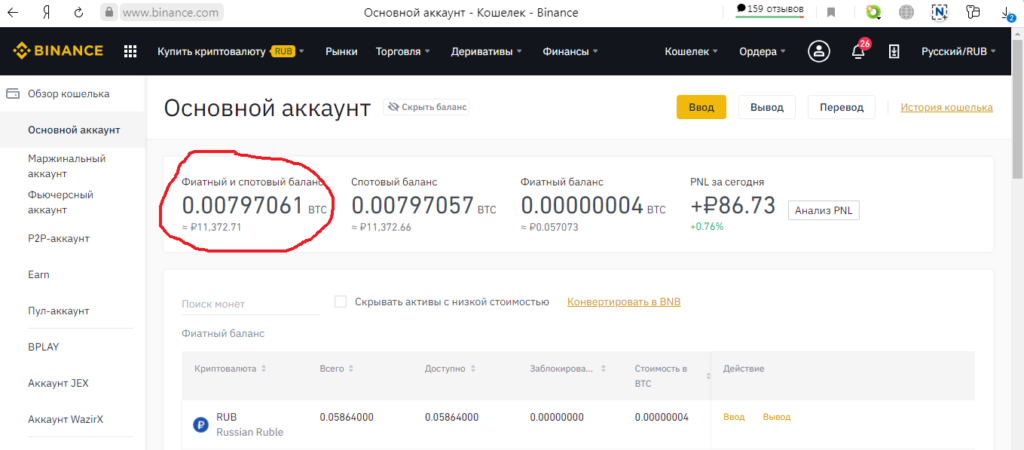The width and height of the screenshot is (1024, 450).
Task: Click the Поиск монет search field
Action: pyautogui.click(x=250, y=304)
